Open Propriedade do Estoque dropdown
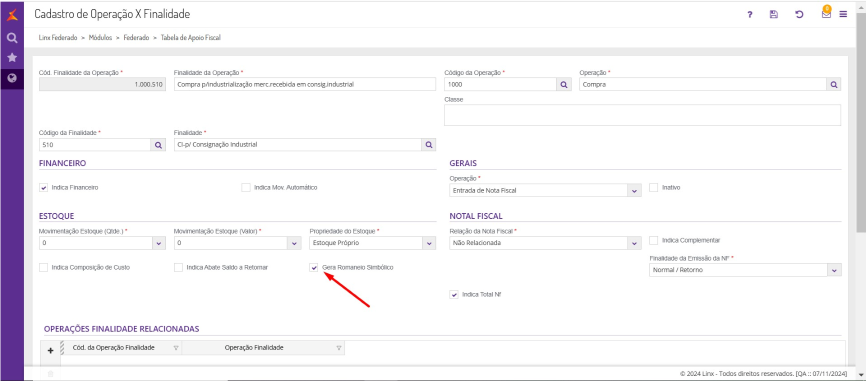 pyautogui.click(x=429, y=243)
